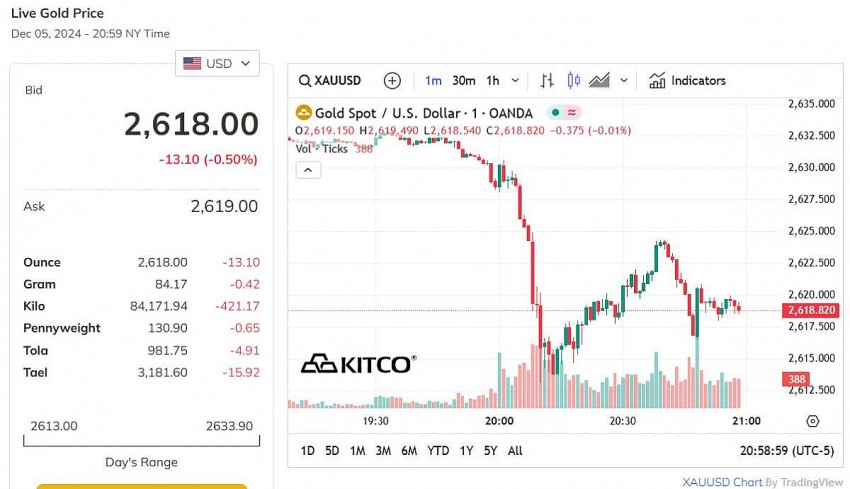Open chart settings gear icon
This screenshot has height=489, width=850.
click(812, 421)
